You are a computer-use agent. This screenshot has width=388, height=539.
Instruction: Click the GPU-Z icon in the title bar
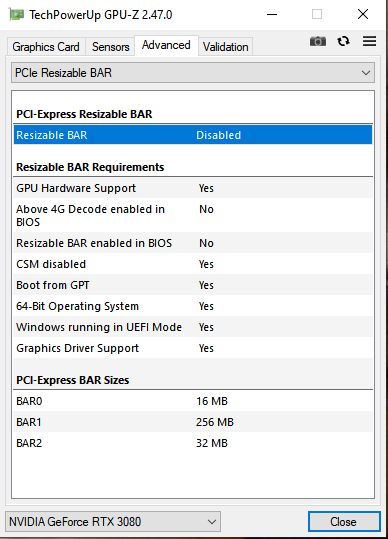click(16, 14)
